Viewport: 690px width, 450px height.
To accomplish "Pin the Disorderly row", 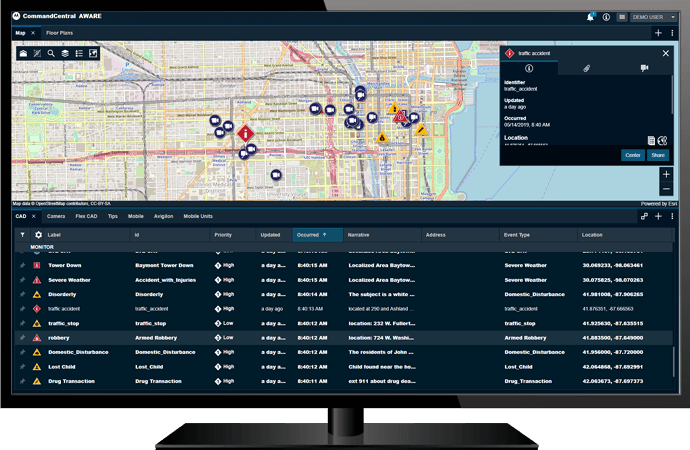I will click(x=22, y=294).
